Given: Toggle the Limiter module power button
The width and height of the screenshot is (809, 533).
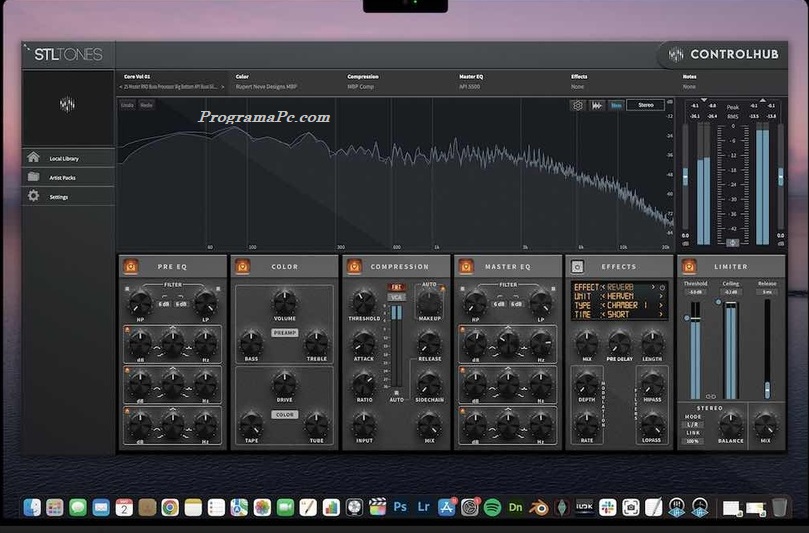Looking at the screenshot, I should point(689,266).
